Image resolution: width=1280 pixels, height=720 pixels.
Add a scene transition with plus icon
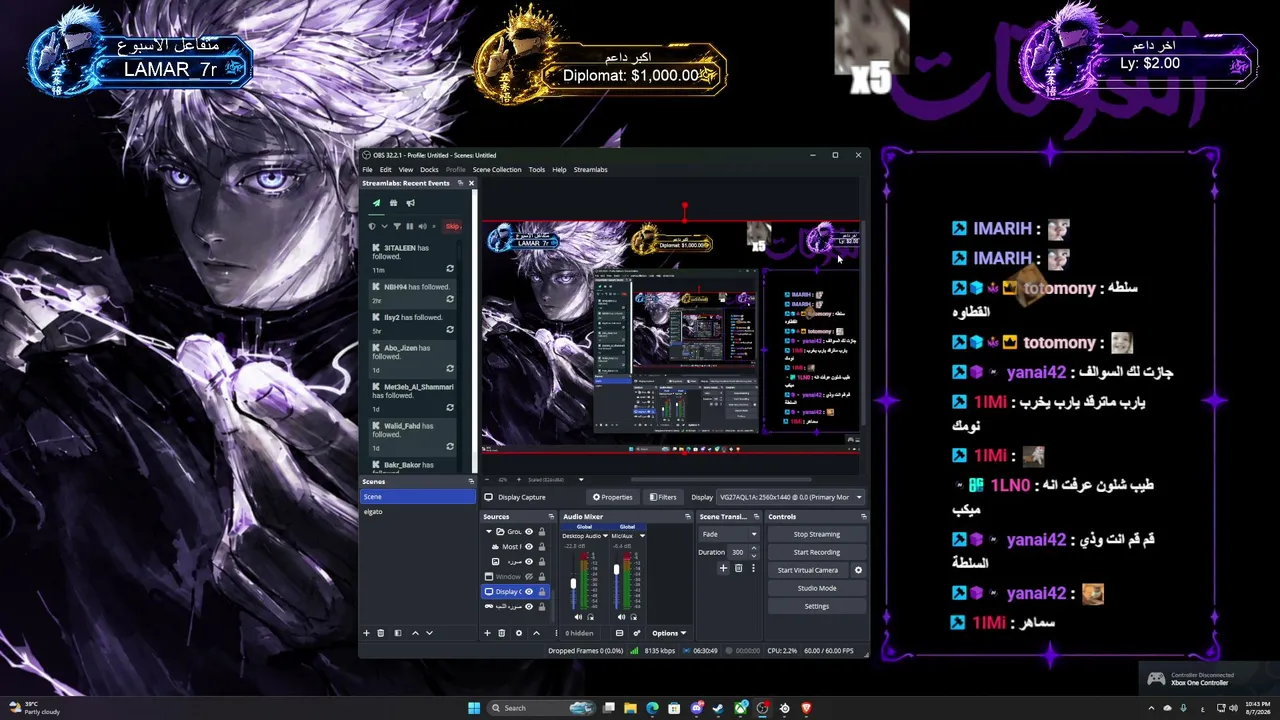(723, 568)
